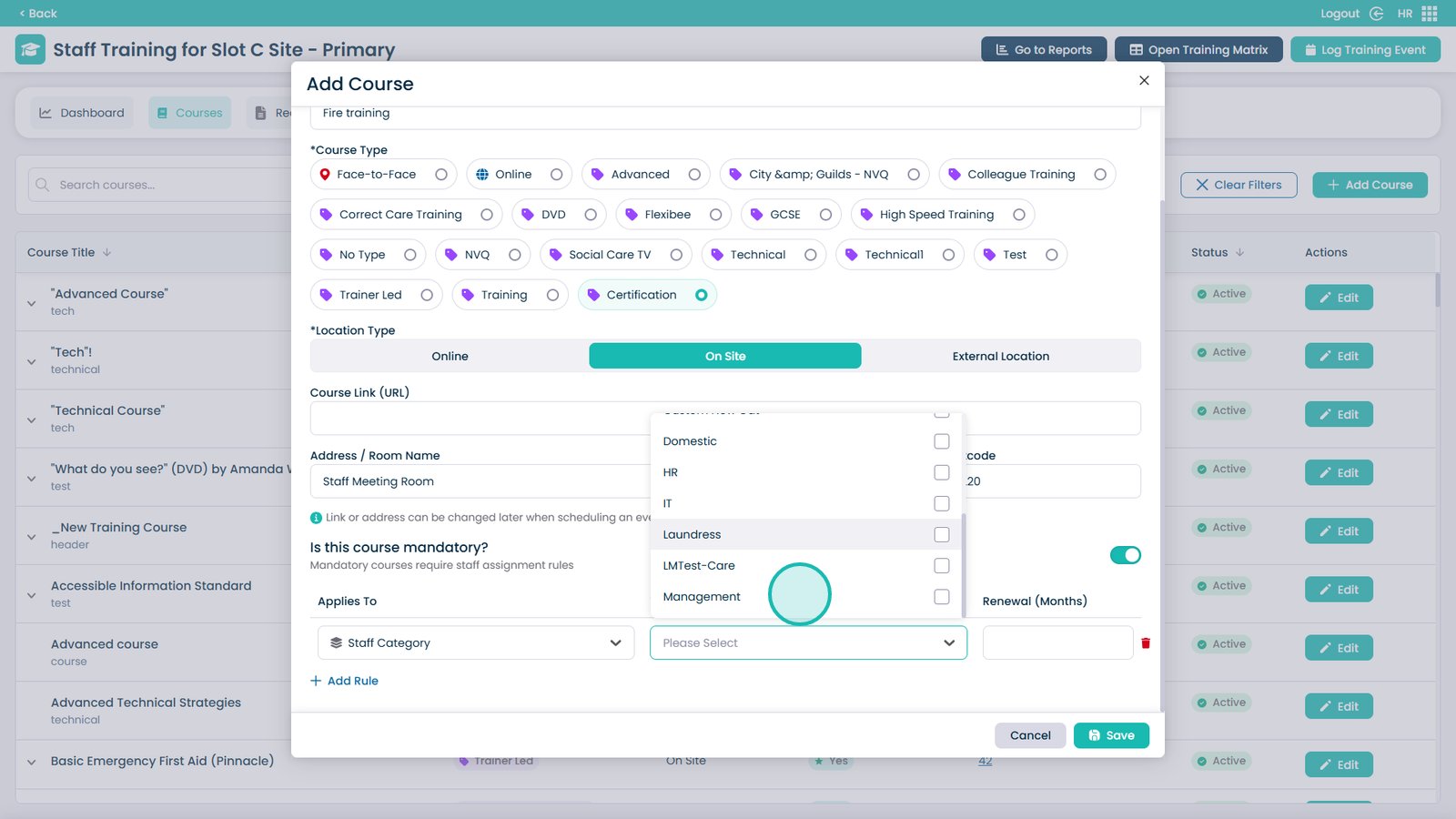This screenshot has height=819, width=1456.
Task: Open the Staff Category dropdown
Action: pyautogui.click(x=476, y=643)
